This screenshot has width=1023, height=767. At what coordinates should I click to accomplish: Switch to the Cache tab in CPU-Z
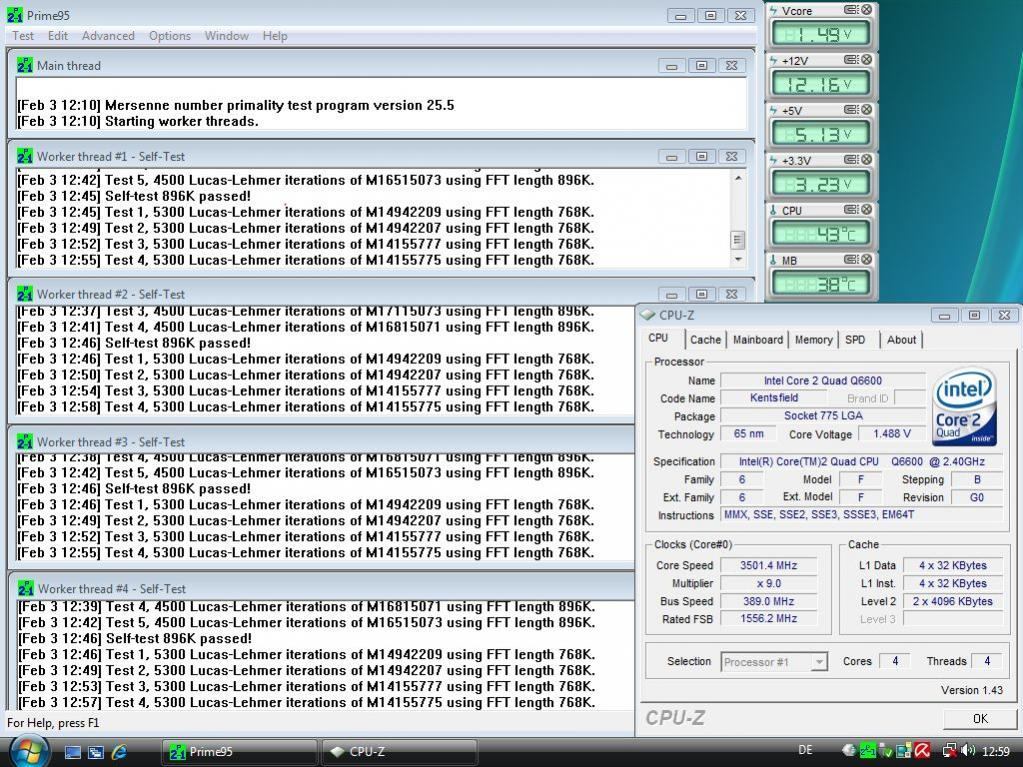click(x=705, y=340)
